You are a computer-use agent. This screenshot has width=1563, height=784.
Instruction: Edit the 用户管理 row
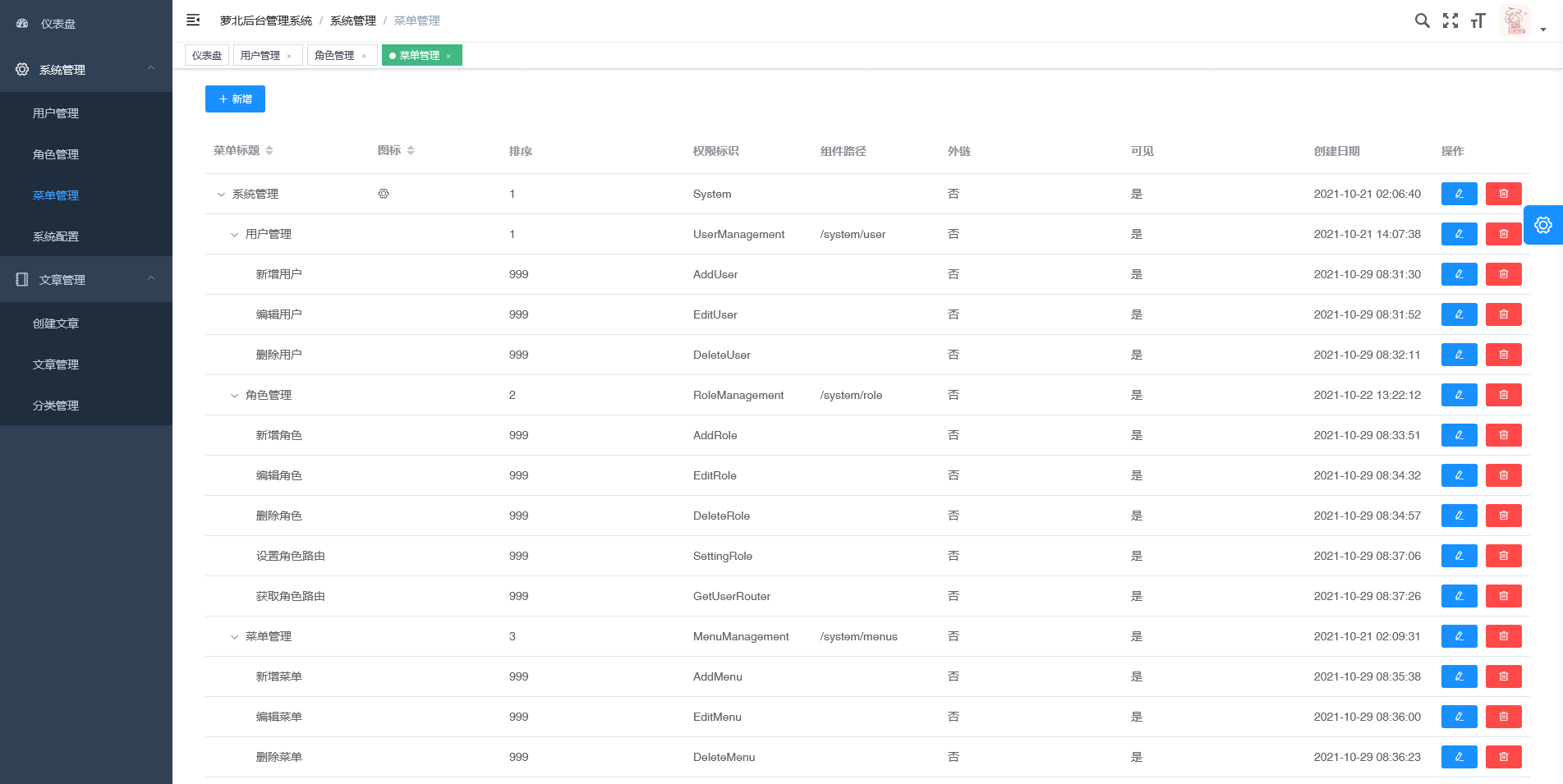(x=1459, y=234)
